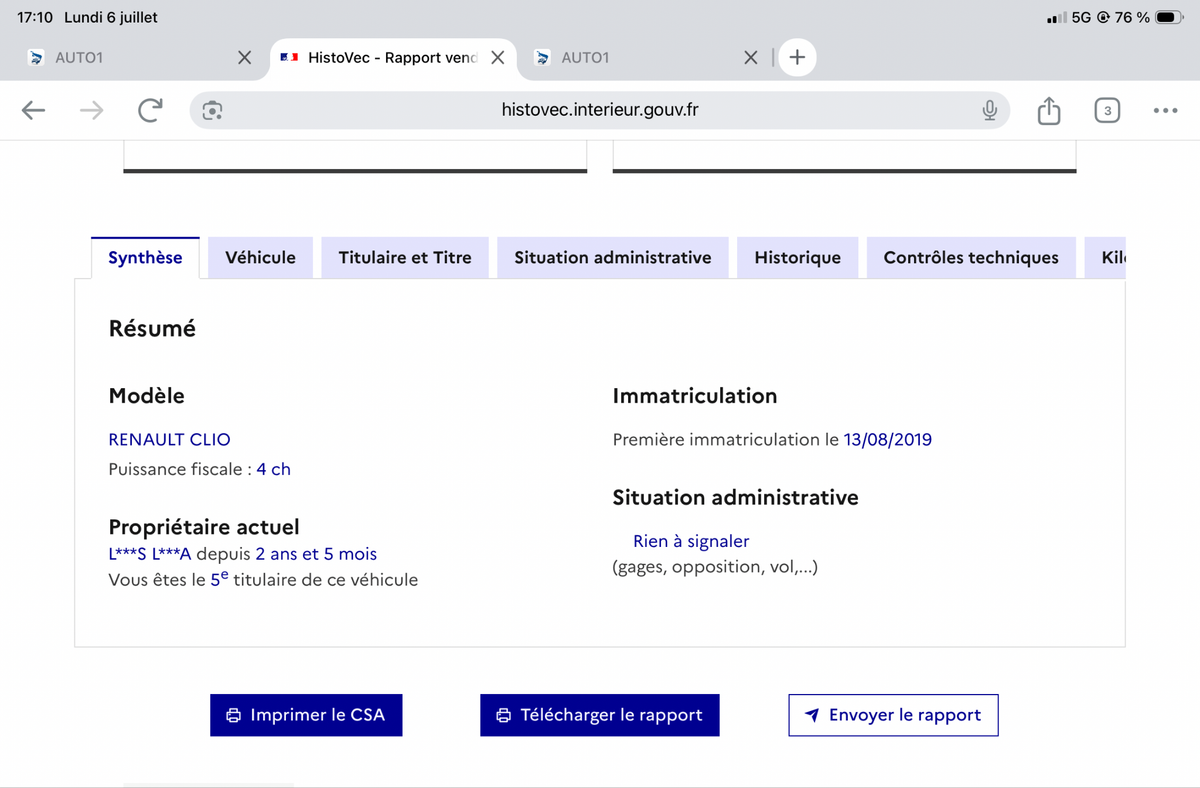The width and height of the screenshot is (1200, 788).
Task: Focus the histovec.interieur.gouv.fr address field
Action: 600,110
